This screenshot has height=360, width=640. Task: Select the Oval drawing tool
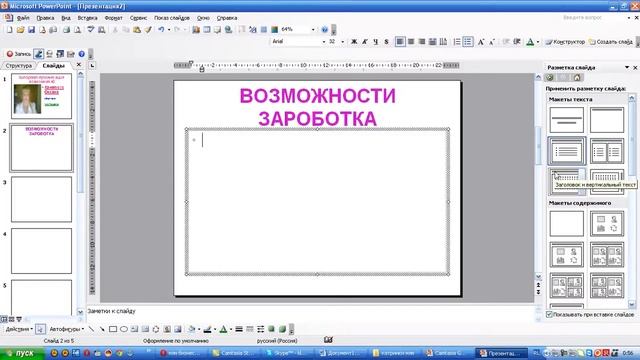click(x=124, y=329)
